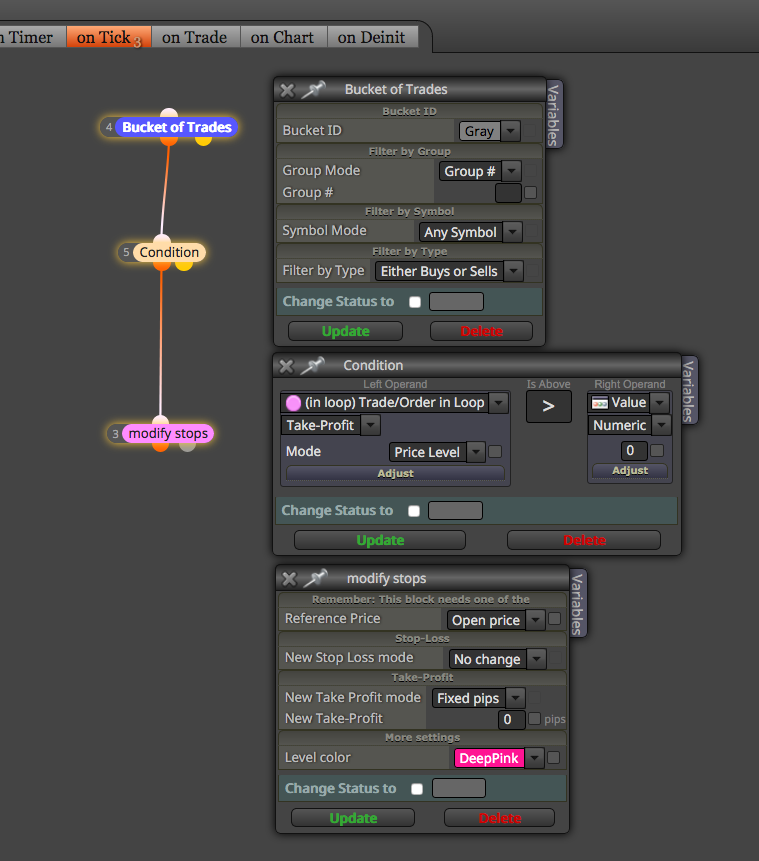Open Variables side tab on modify stops
The width and height of the screenshot is (759, 861).
coord(578,603)
